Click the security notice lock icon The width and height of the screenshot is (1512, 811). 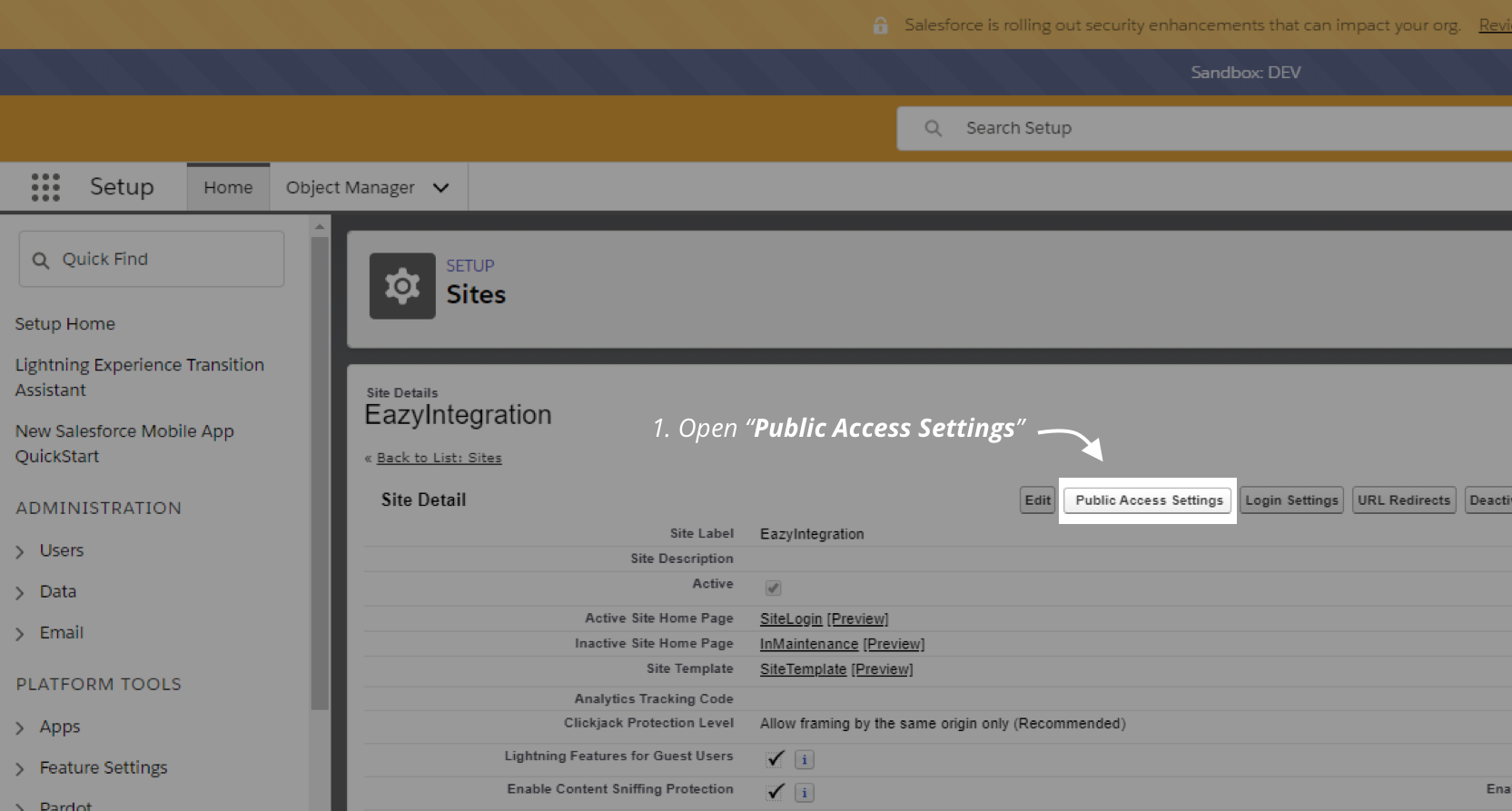(880, 25)
